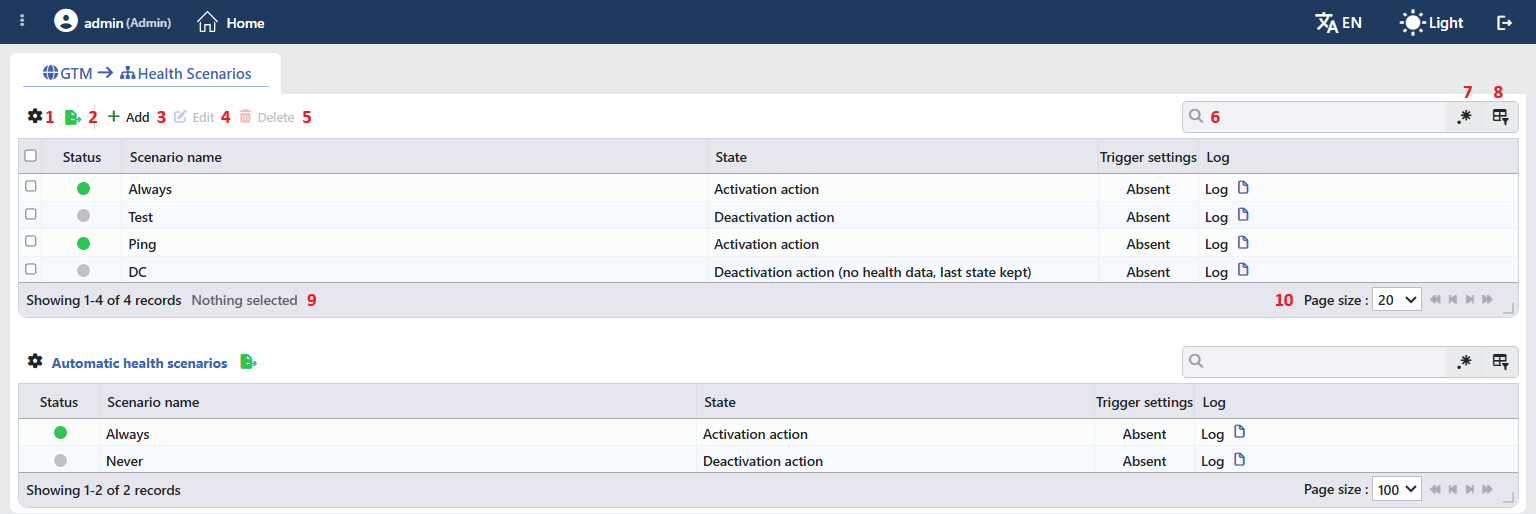The height and width of the screenshot is (514, 1536).
Task: Click the grey status dot for Never
Action: pyautogui.click(x=60, y=460)
